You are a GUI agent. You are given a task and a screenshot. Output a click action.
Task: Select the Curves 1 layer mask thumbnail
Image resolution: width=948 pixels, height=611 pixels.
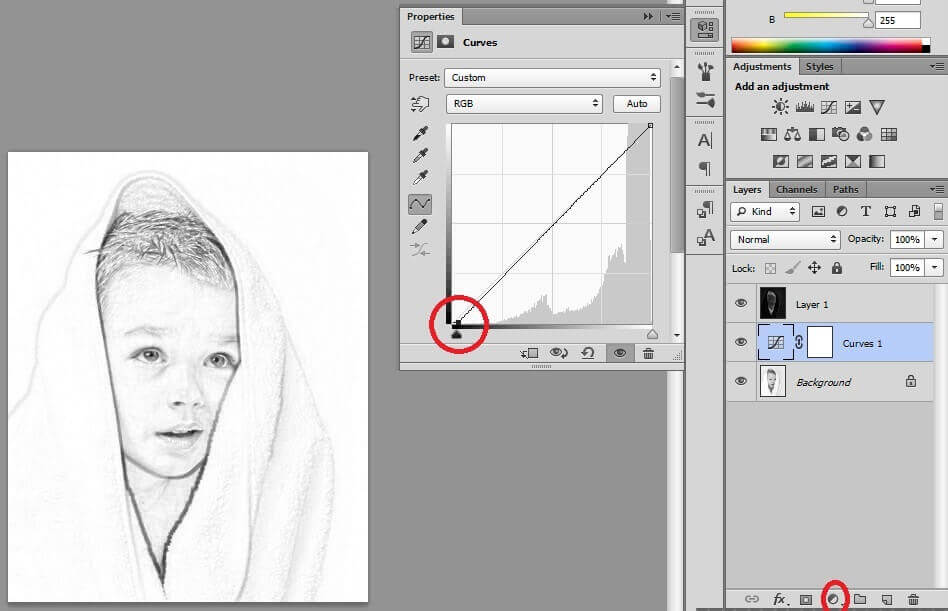pyautogui.click(x=819, y=342)
